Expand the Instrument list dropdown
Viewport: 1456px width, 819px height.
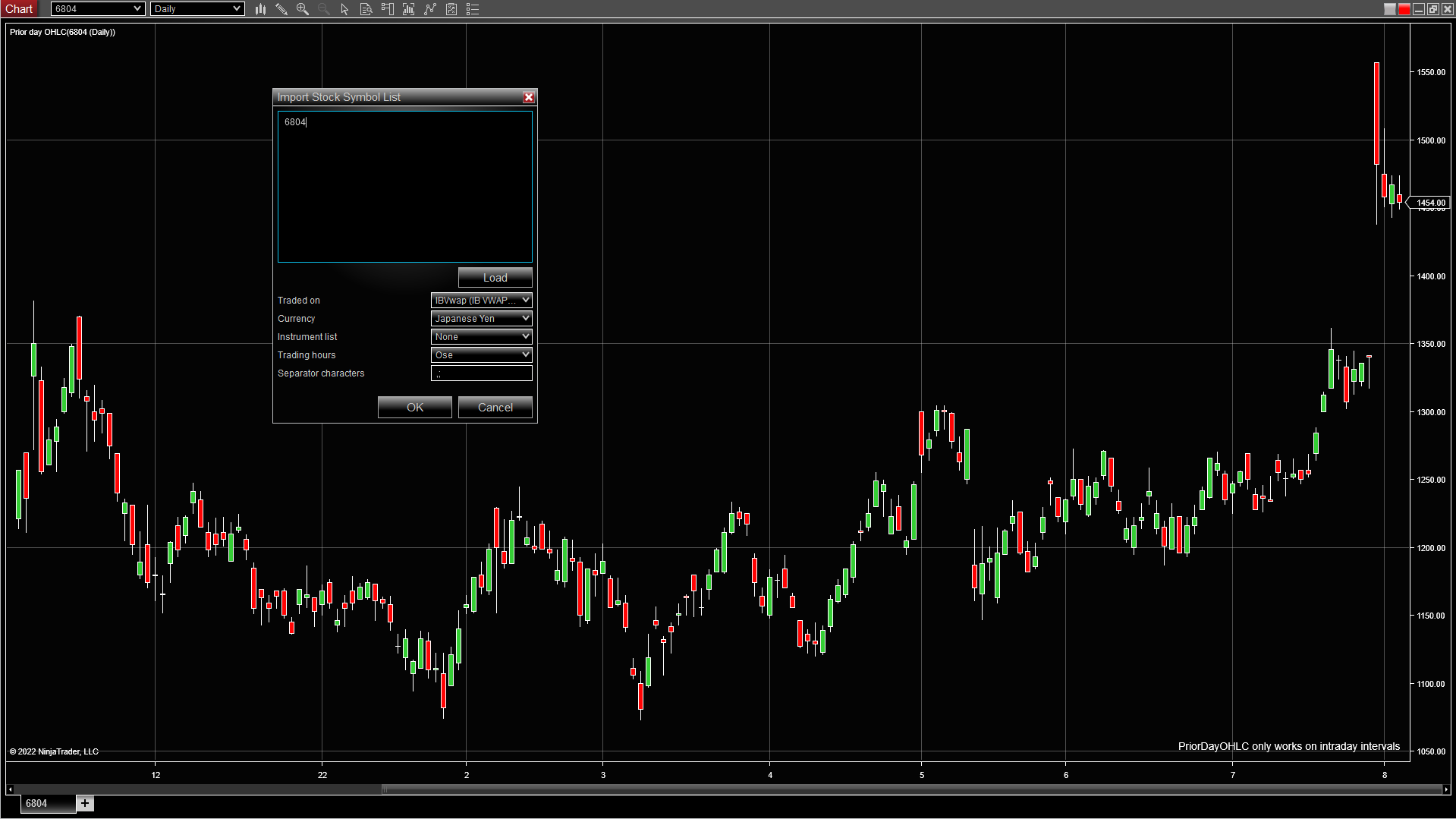click(482, 337)
